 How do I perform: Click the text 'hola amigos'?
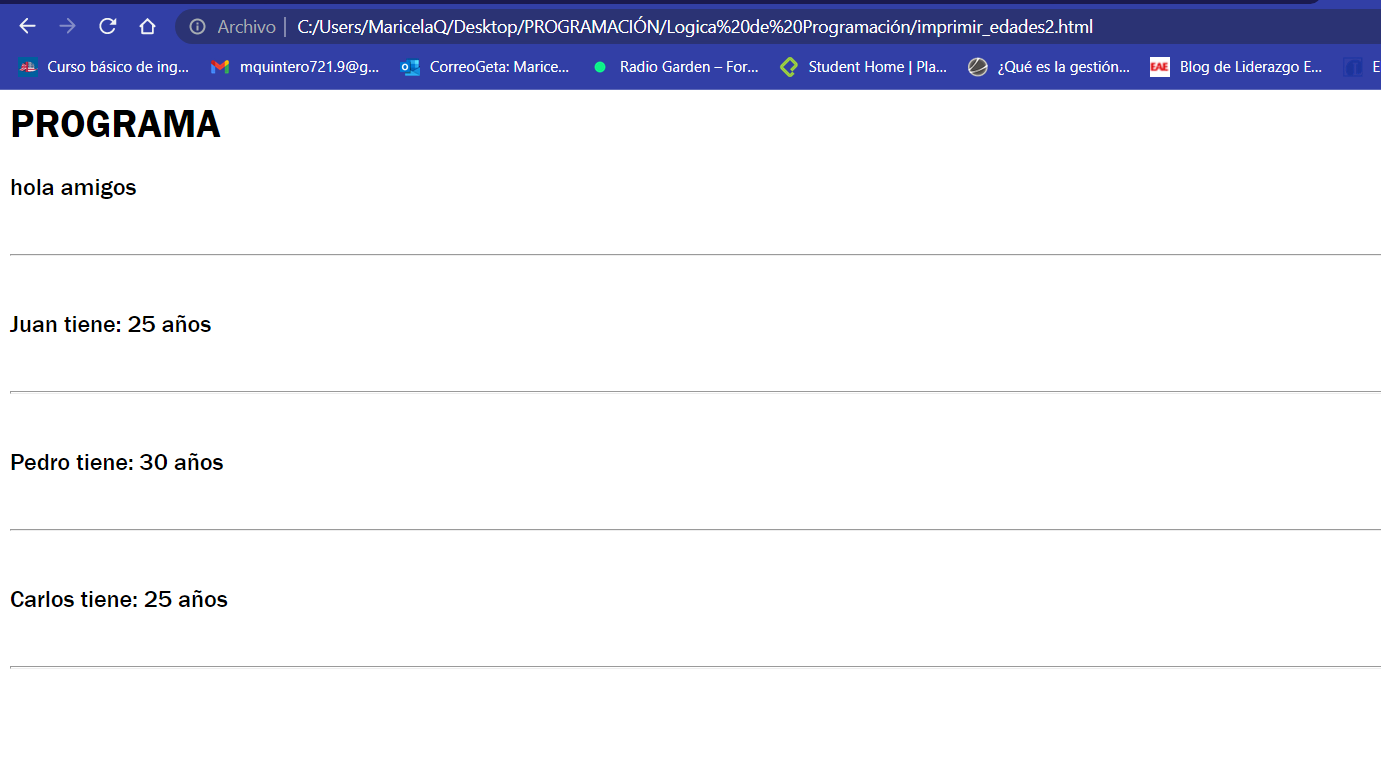(x=73, y=187)
